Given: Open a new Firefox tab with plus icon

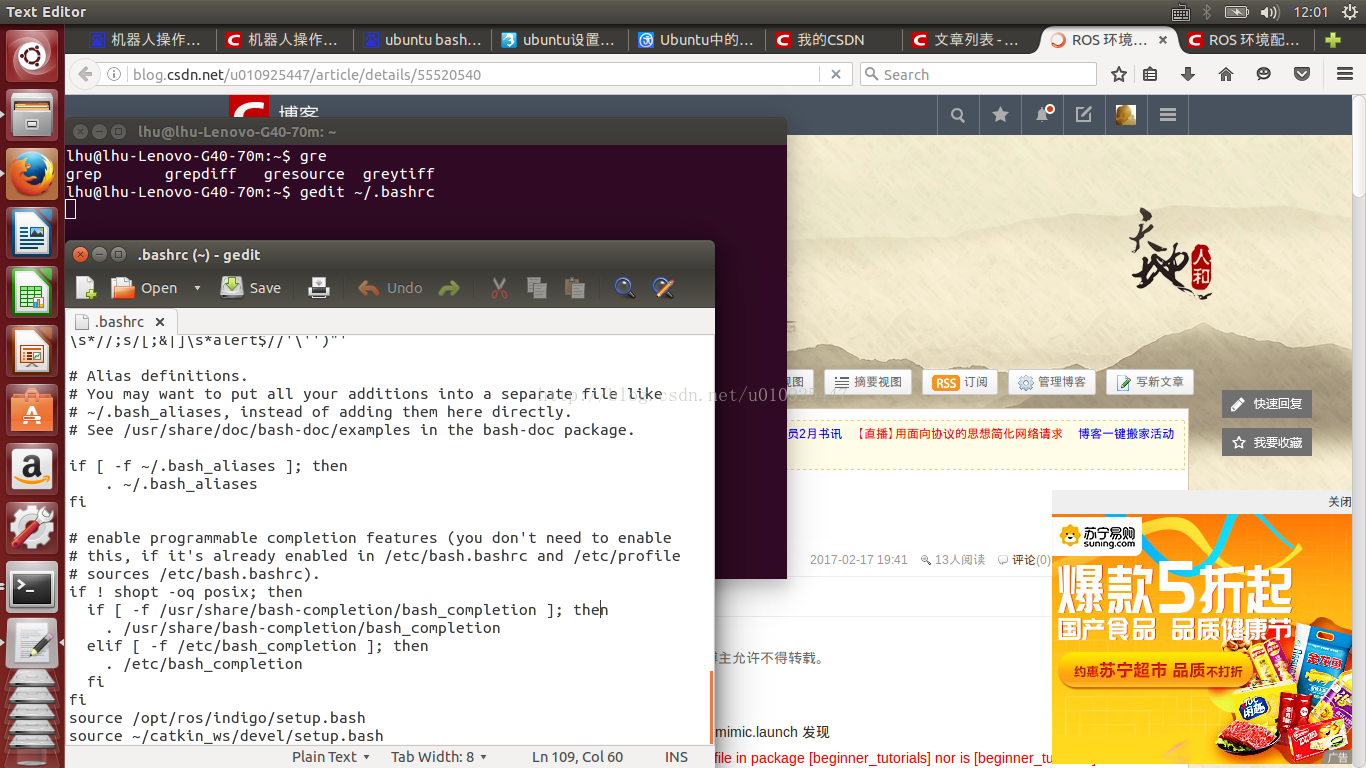Looking at the screenshot, I should tap(1333, 40).
